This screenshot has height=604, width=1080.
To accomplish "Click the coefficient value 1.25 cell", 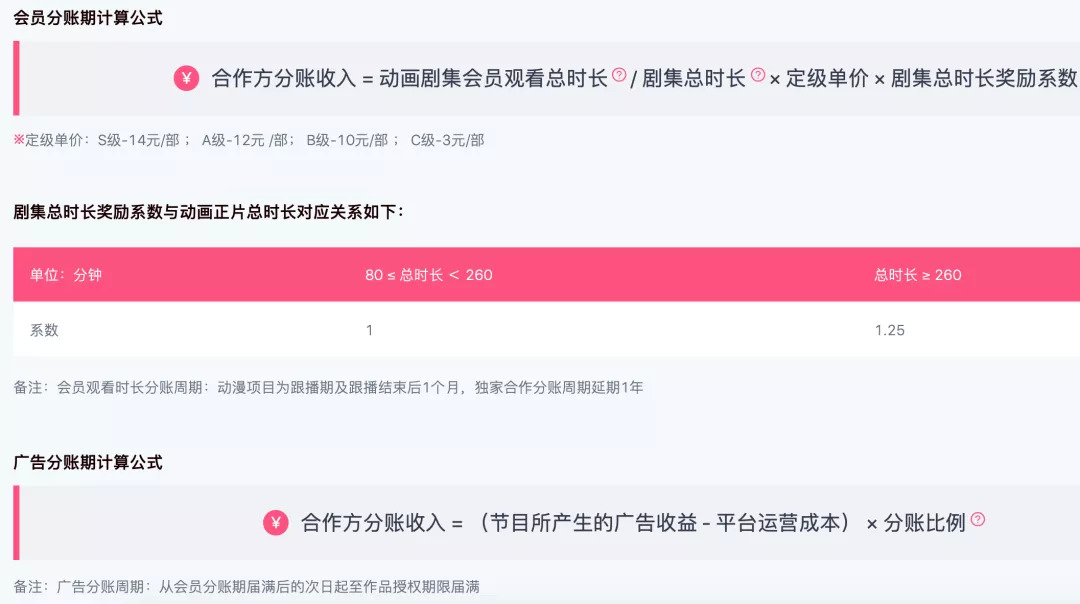I will click(889, 329).
